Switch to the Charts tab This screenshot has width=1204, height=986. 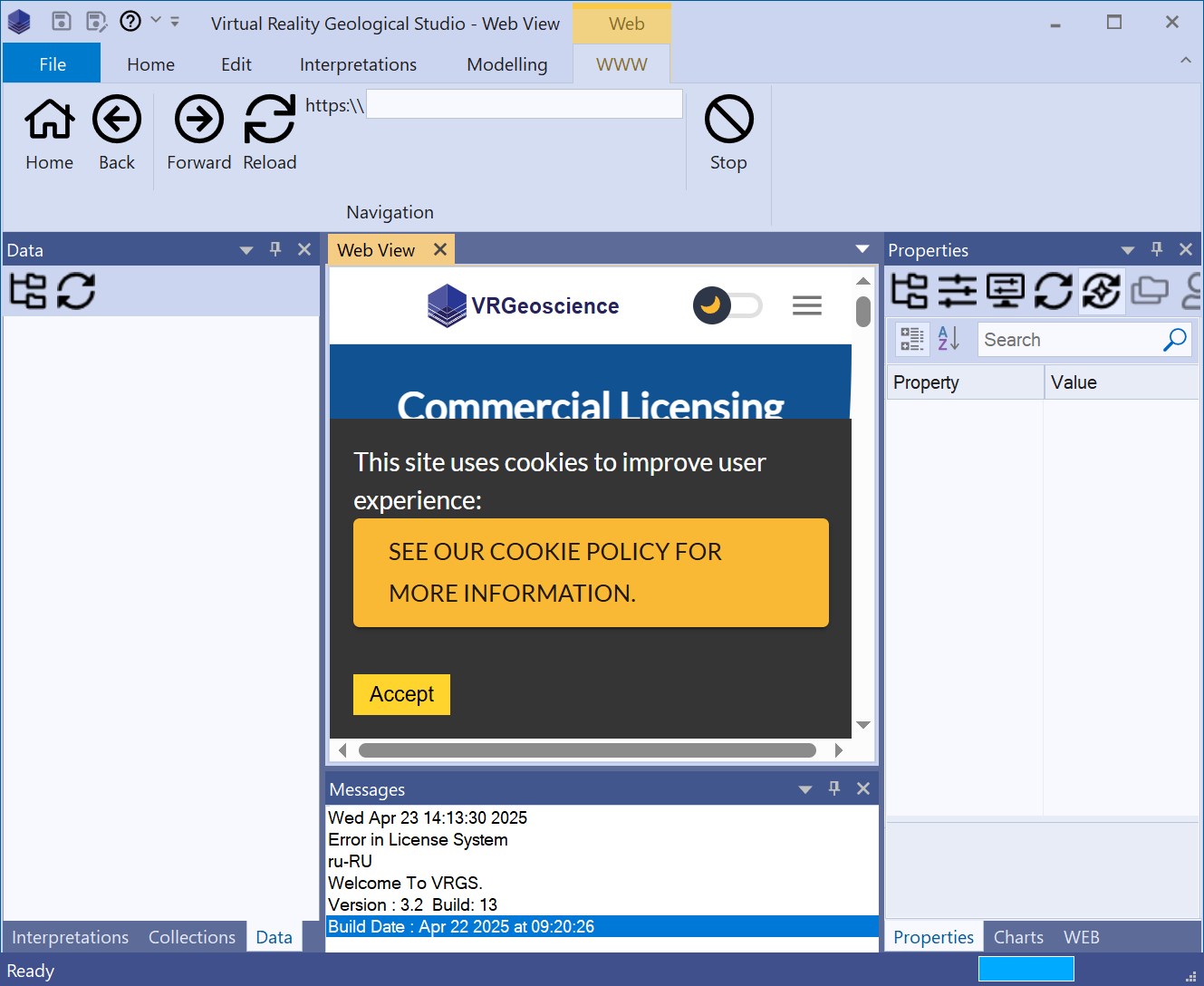pos(1018,937)
